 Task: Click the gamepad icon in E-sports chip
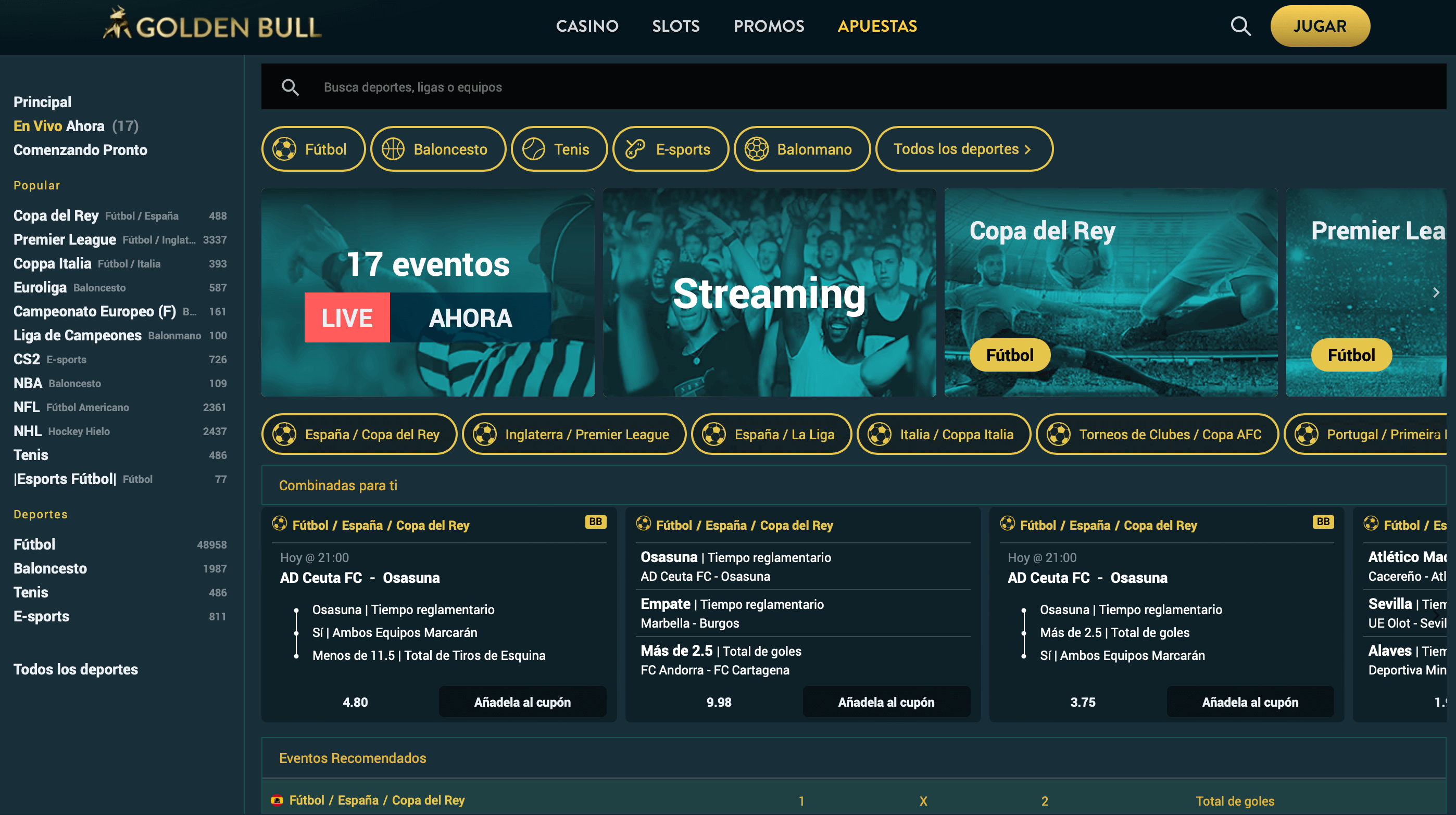pyautogui.click(x=635, y=149)
